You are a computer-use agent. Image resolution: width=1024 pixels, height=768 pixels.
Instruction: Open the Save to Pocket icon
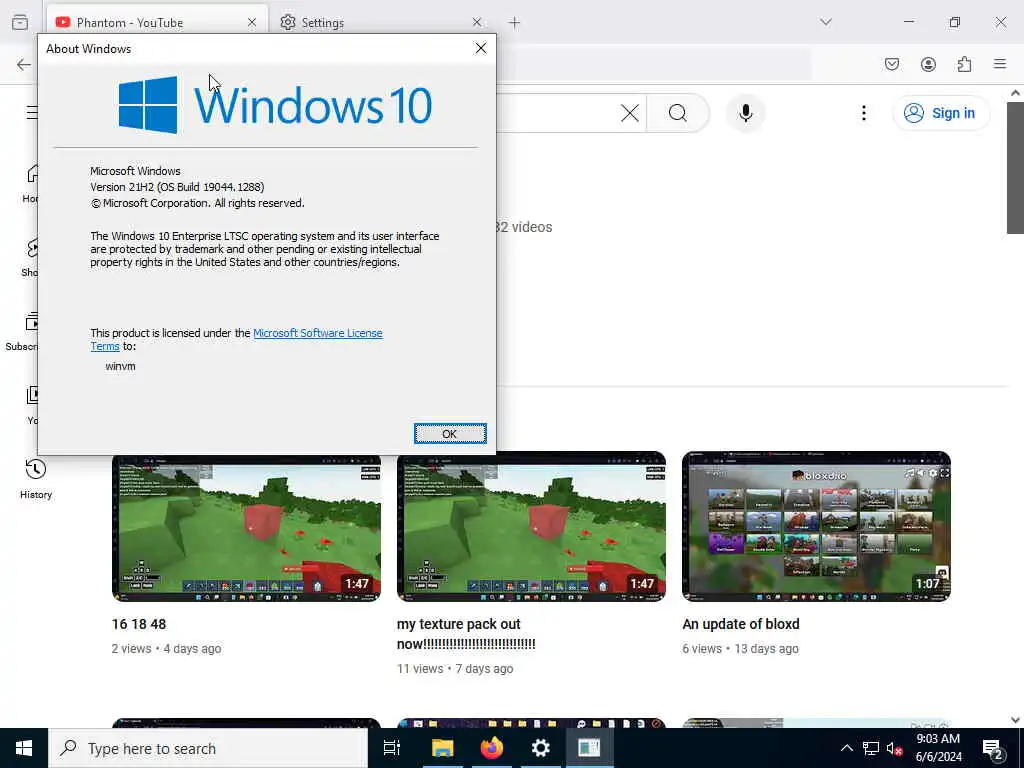[892, 64]
